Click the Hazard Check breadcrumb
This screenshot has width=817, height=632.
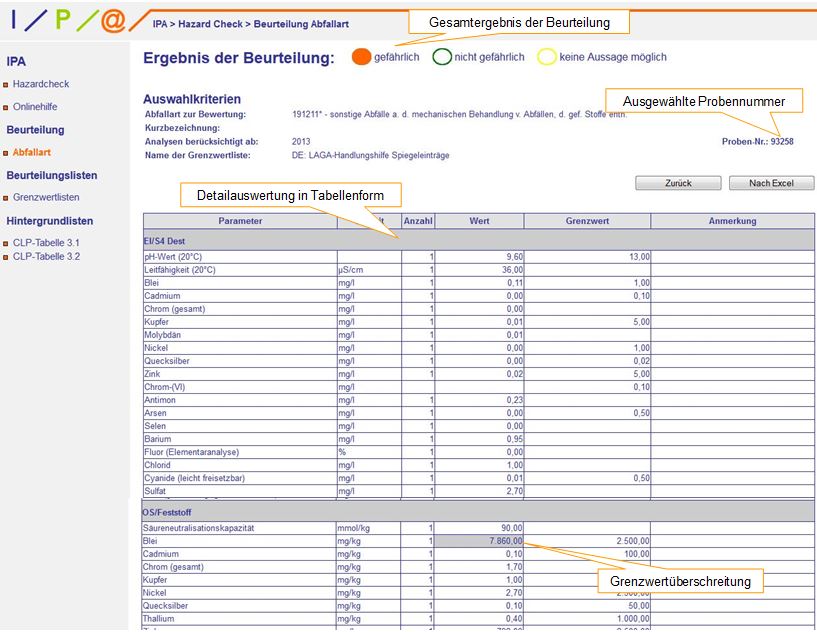point(210,24)
